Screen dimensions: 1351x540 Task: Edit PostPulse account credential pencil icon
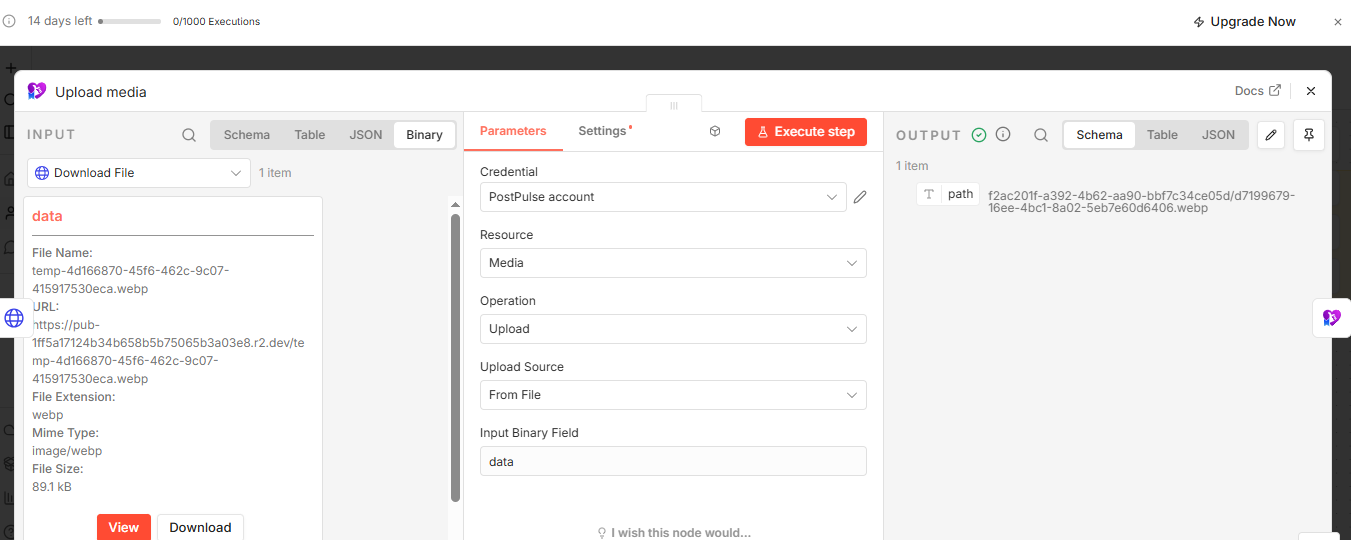click(x=860, y=197)
